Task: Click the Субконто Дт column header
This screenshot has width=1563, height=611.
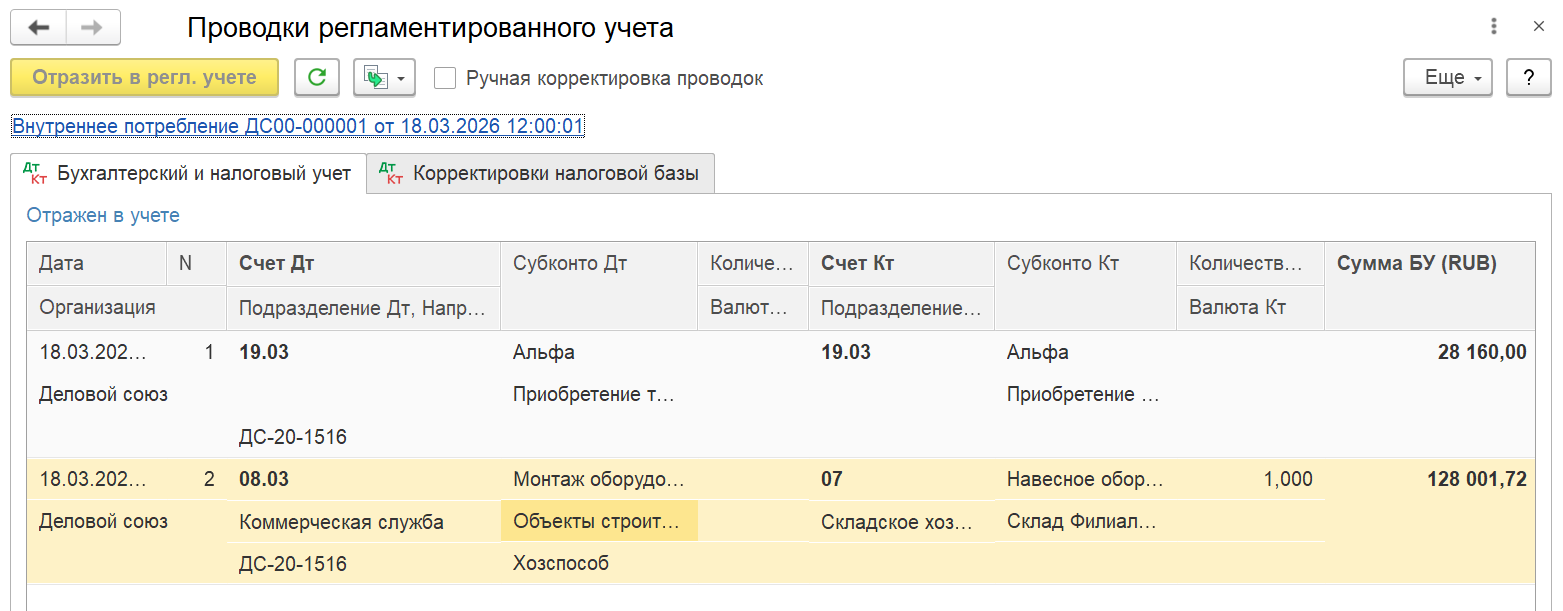Action: point(598,286)
